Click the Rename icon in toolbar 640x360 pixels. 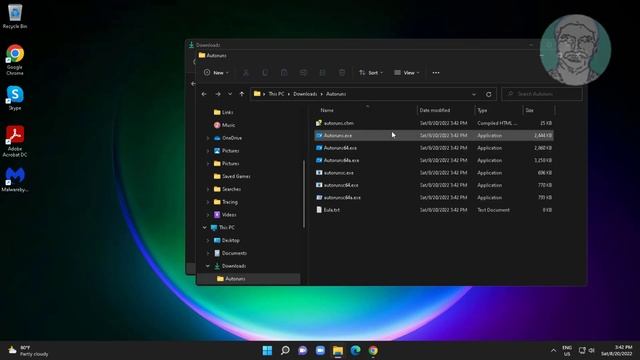tap(303, 73)
